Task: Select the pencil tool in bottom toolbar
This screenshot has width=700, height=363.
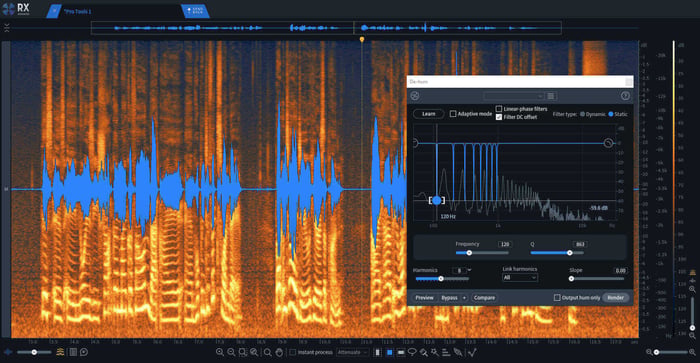Action: [458, 352]
